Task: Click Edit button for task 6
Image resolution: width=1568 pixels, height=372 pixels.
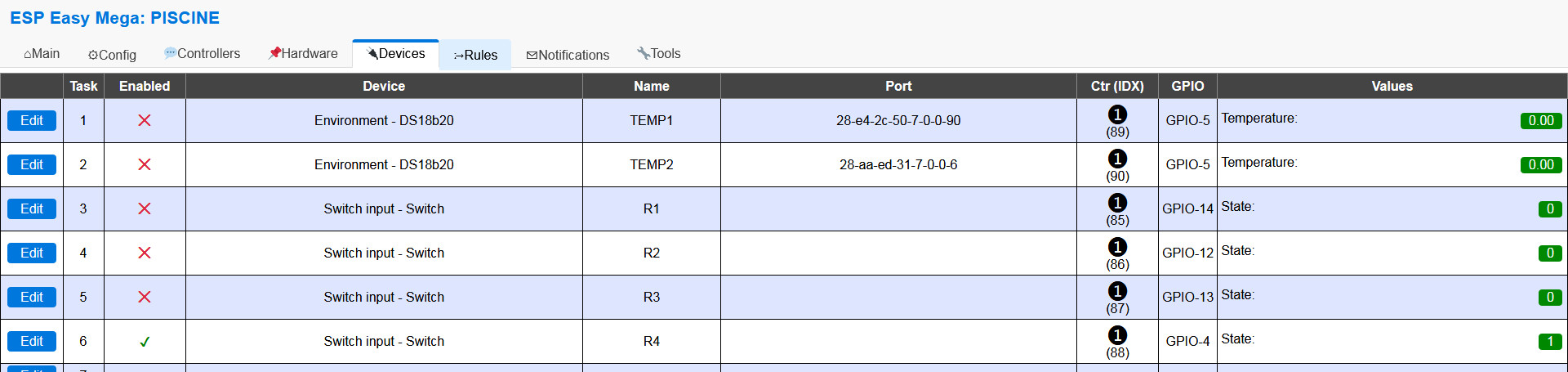Action: 32,341
